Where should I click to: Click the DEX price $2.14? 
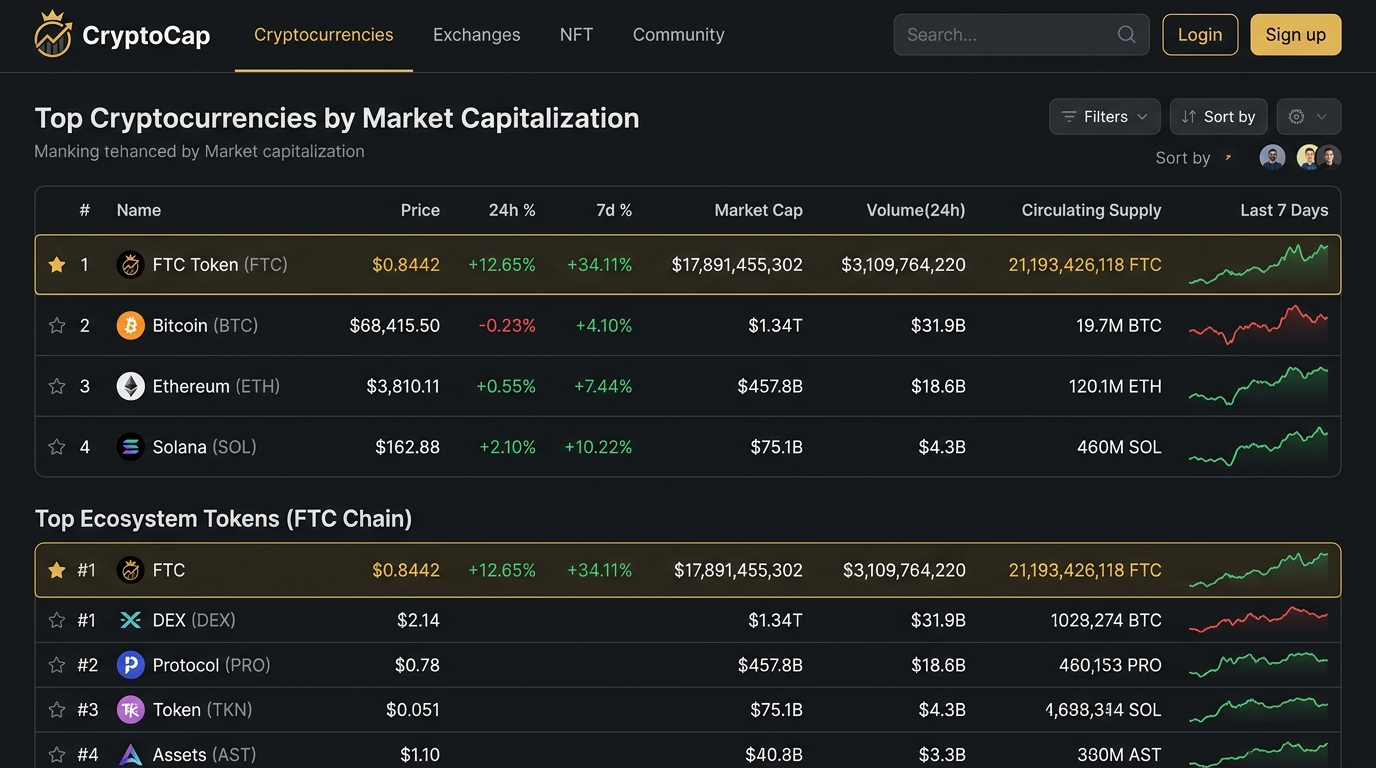pyautogui.click(x=418, y=620)
